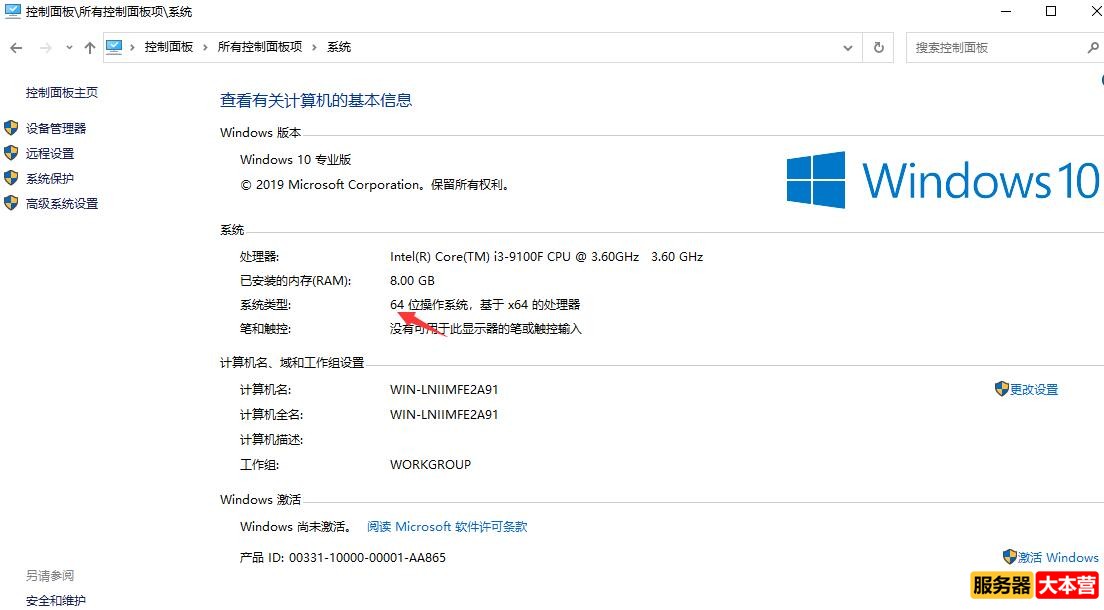Click the Windows 尚未激活 status text

coord(296,527)
